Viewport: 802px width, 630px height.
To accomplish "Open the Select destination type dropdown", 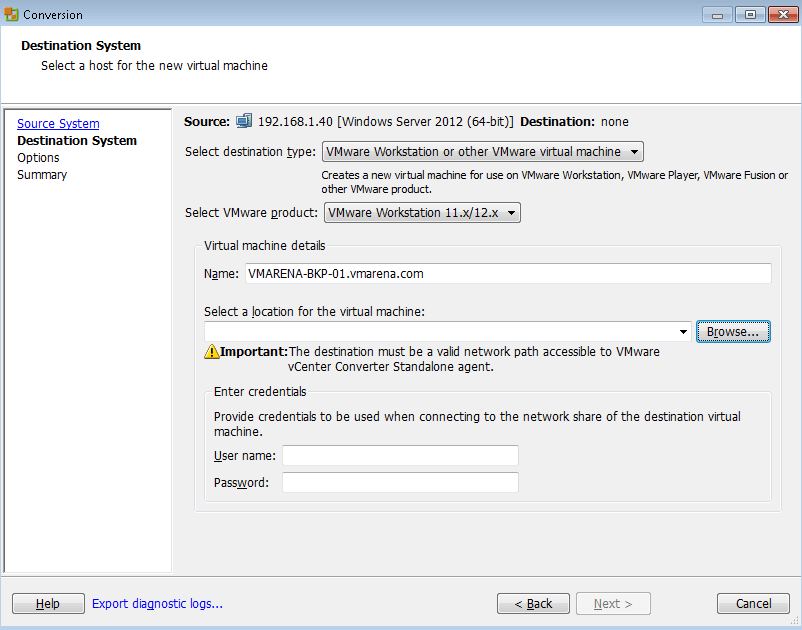I will [482, 152].
